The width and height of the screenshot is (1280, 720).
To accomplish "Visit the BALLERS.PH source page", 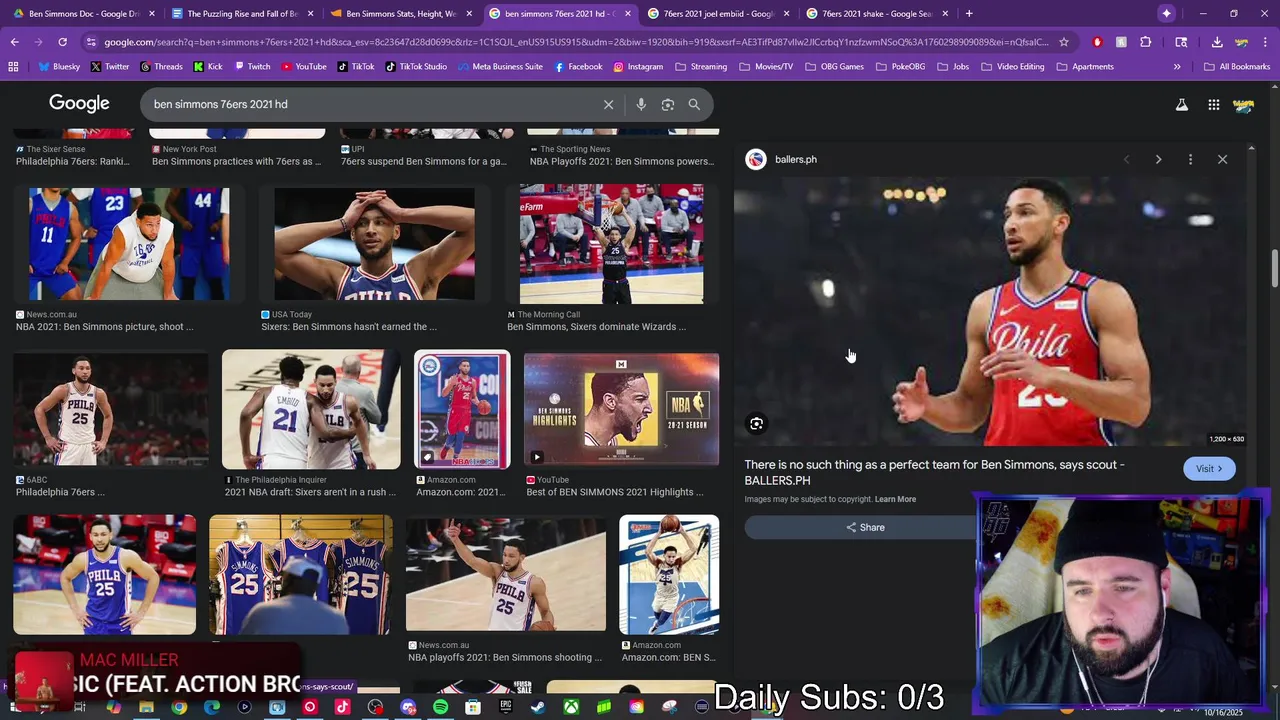I will 1209,468.
